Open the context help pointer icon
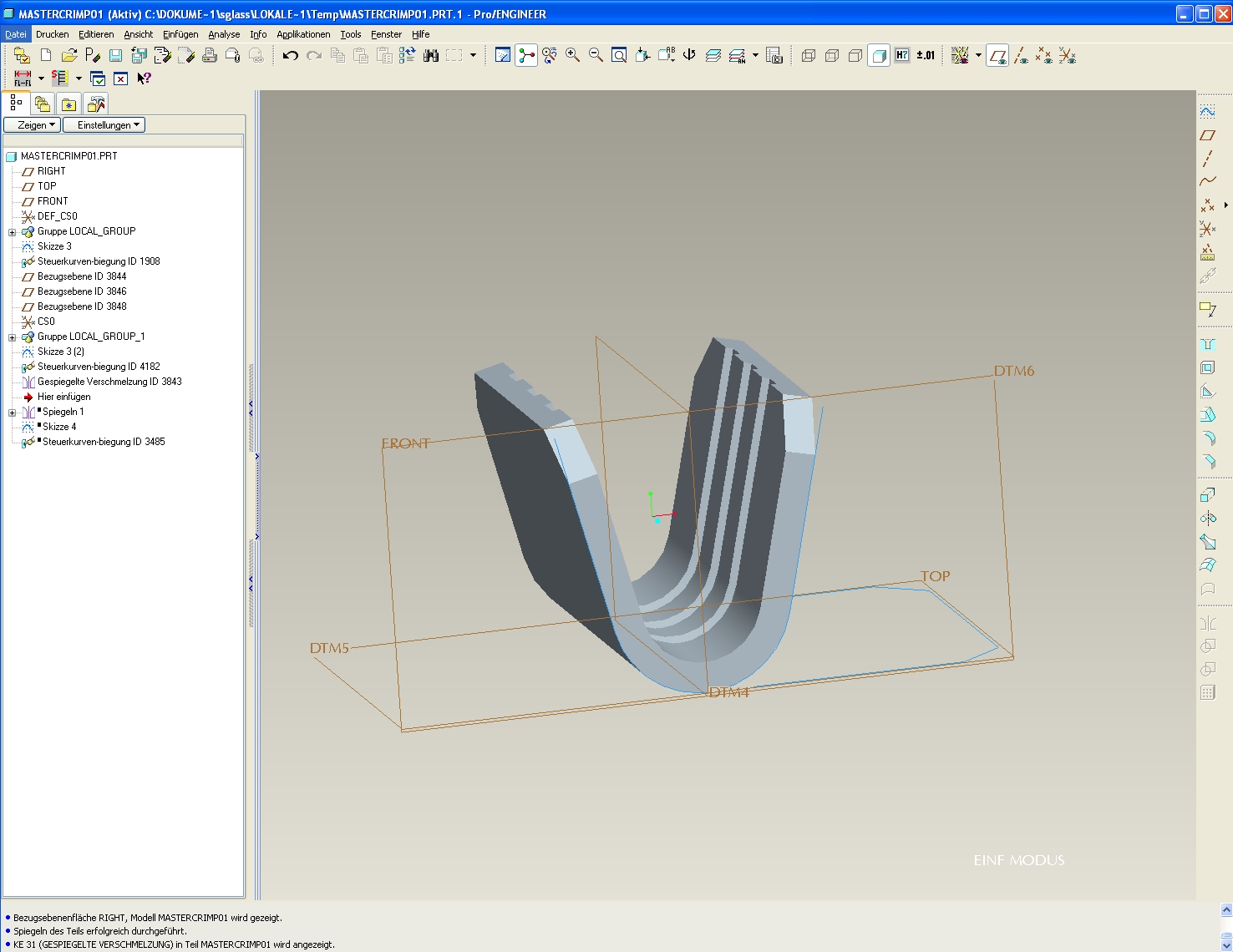 (145, 78)
